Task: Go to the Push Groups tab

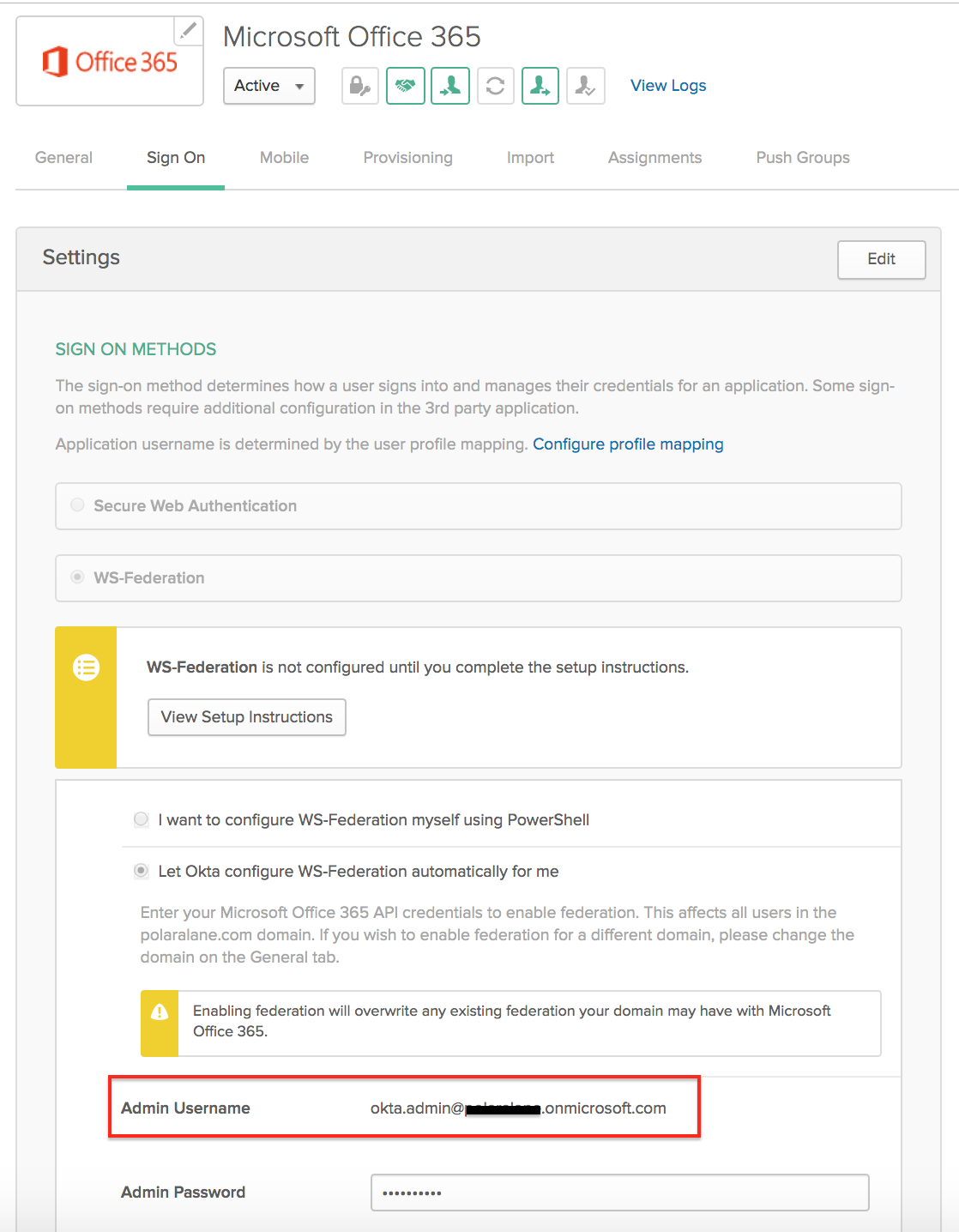Action: pos(803,158)
